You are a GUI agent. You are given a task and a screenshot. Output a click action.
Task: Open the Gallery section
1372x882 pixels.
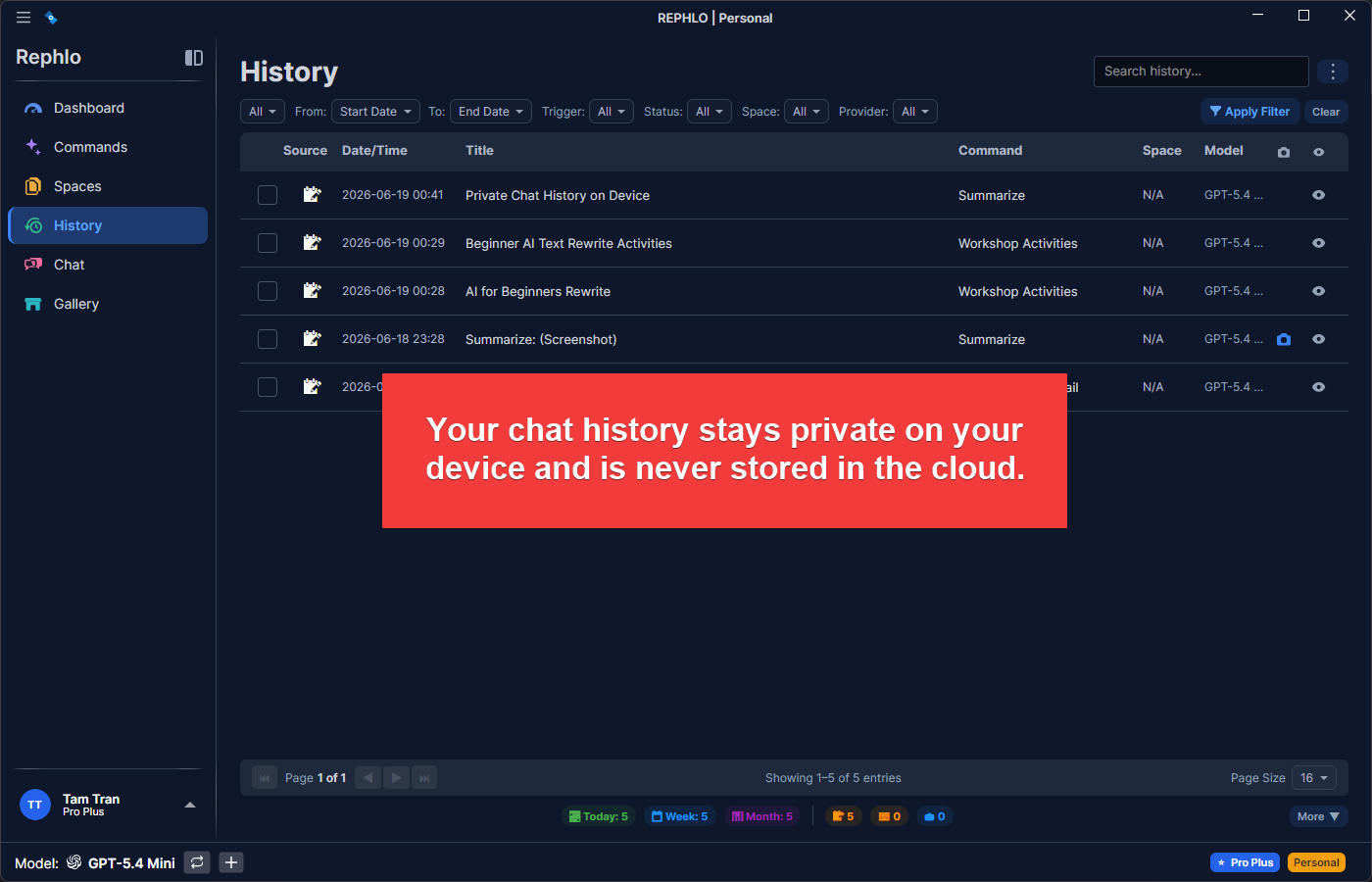[108, 304]
